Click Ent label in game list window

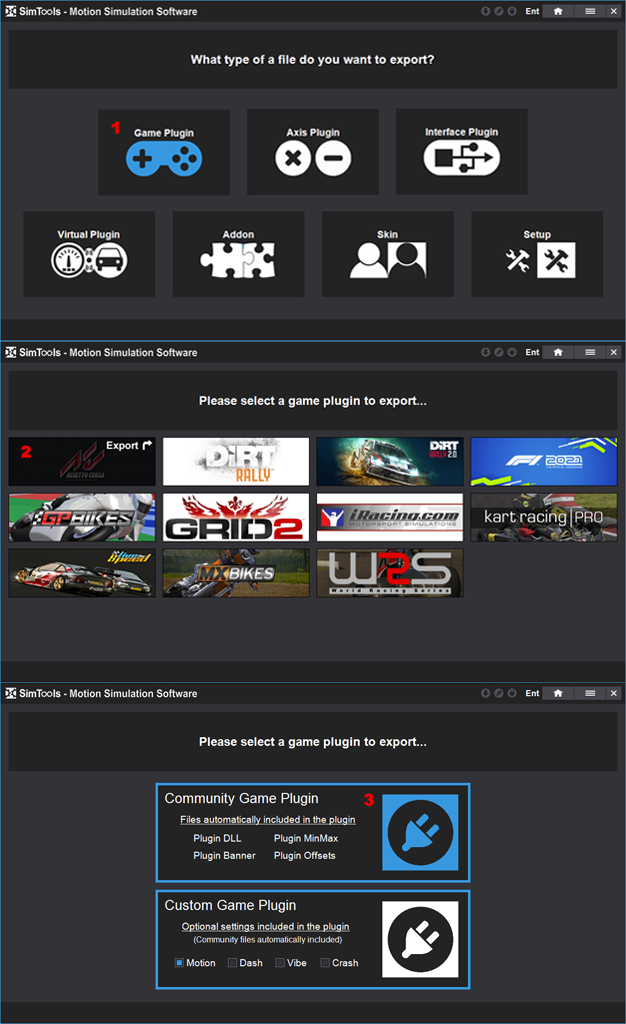pos(532,352)
